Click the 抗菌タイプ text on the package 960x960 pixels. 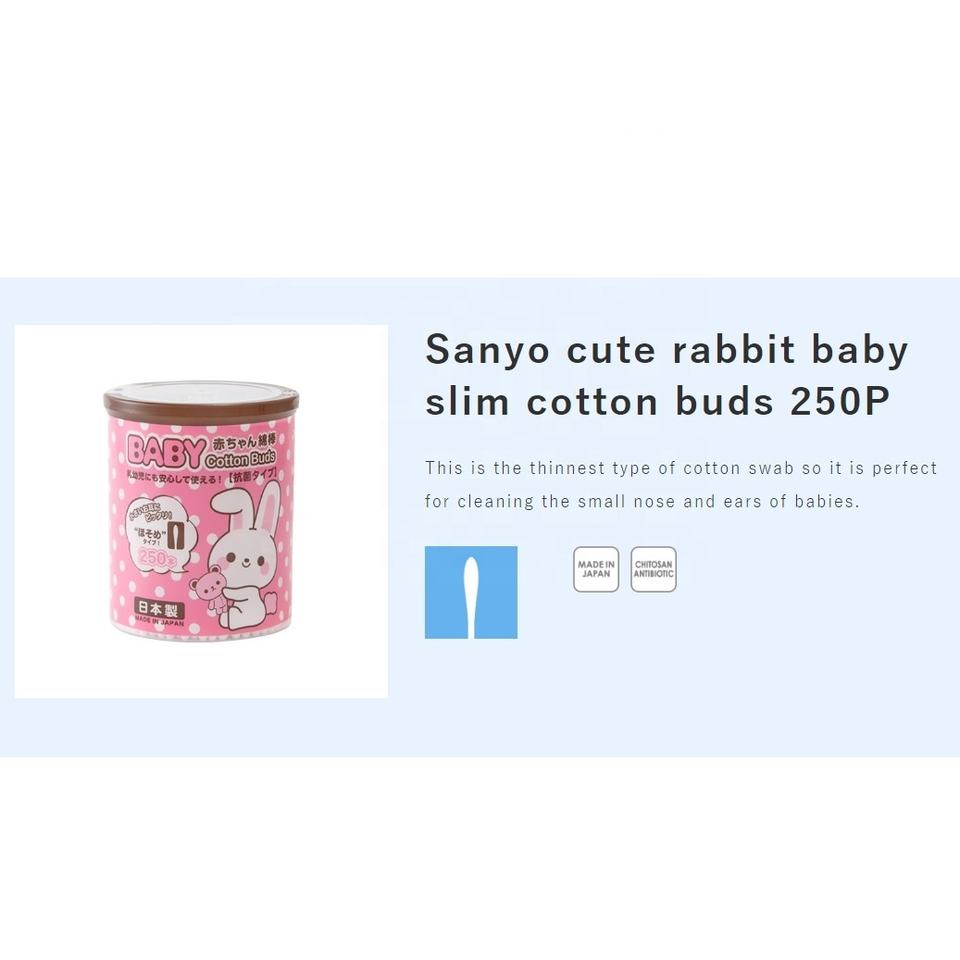[252, 476]
